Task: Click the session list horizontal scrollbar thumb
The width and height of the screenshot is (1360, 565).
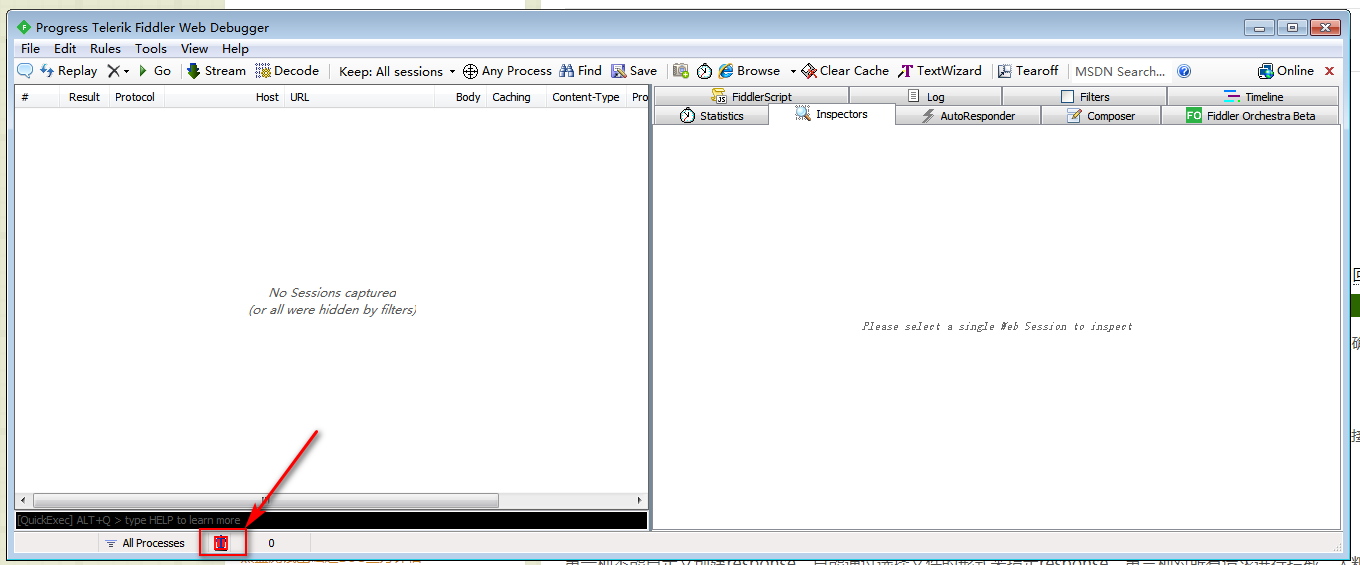Action: pyautogui.click(x=265, y=500)
